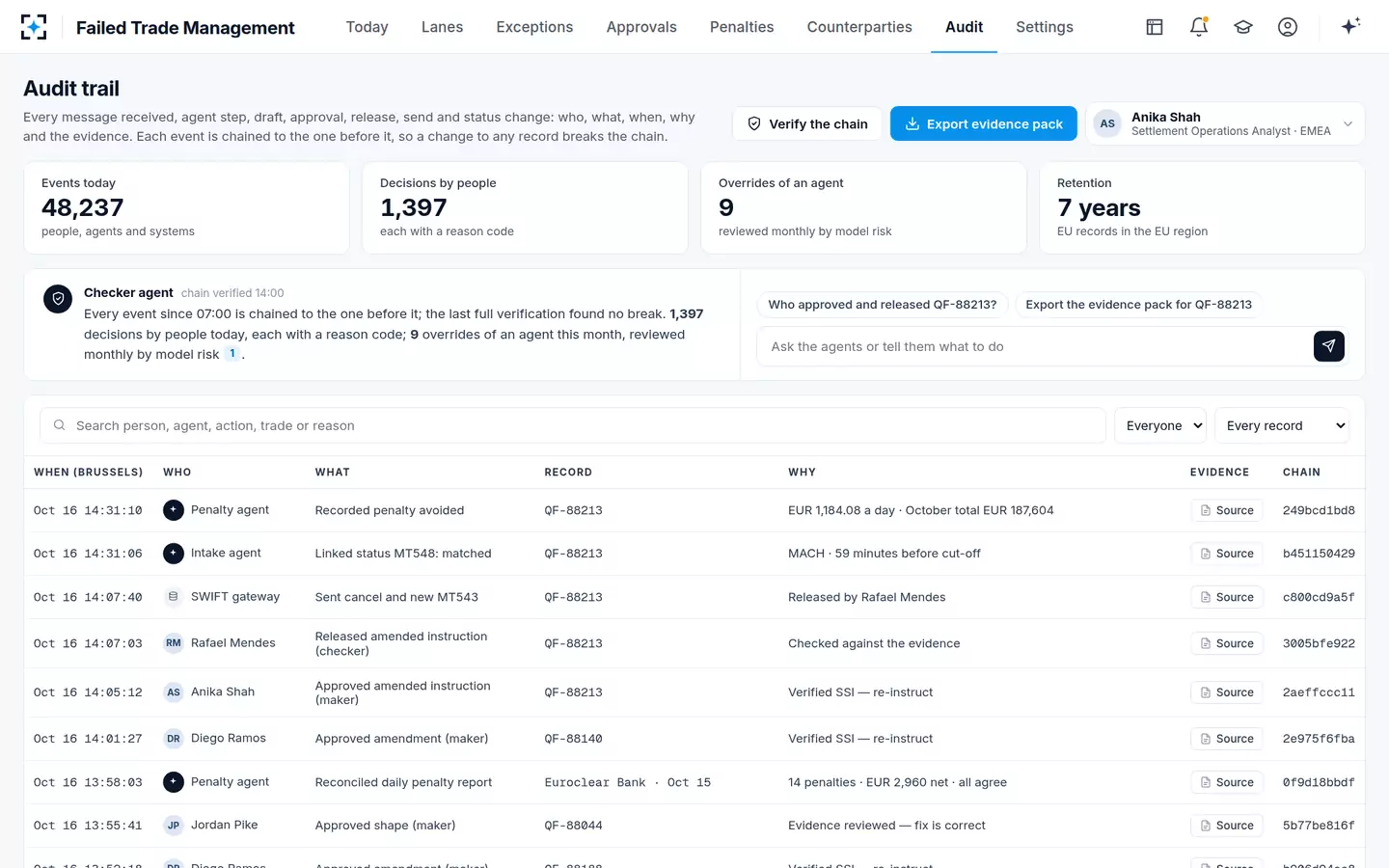Choose 'Export the evidence pack for QF-88213' suggestion
This screenshot has height=868, width=1389.
(1138, 305)
